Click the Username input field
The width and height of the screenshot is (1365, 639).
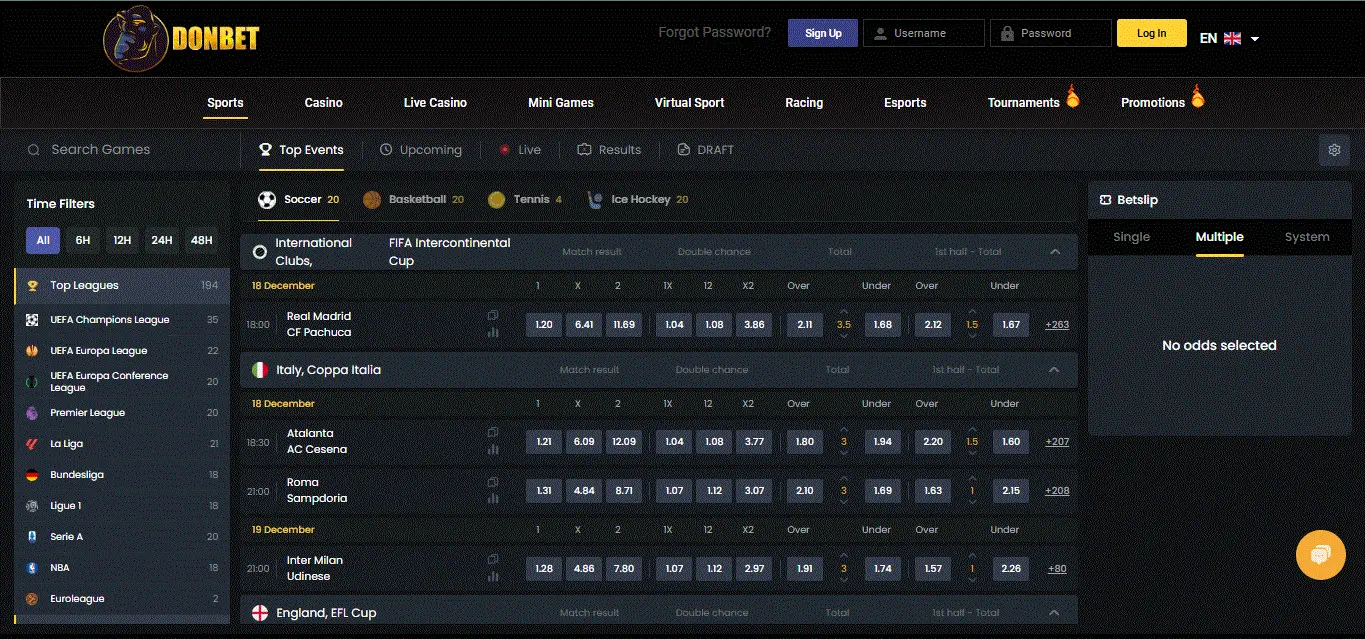pos(924,33)
